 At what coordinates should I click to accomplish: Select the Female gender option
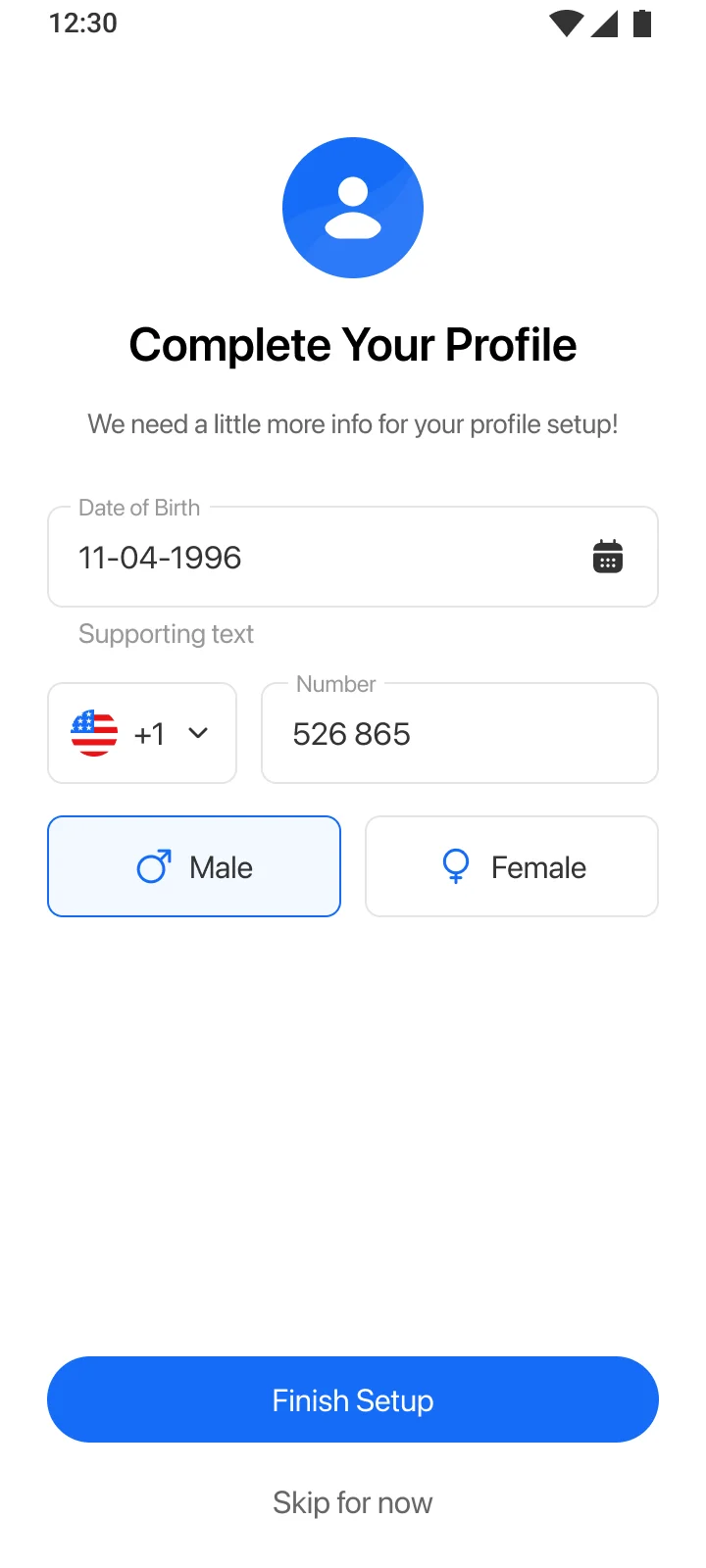click(512, 866)
